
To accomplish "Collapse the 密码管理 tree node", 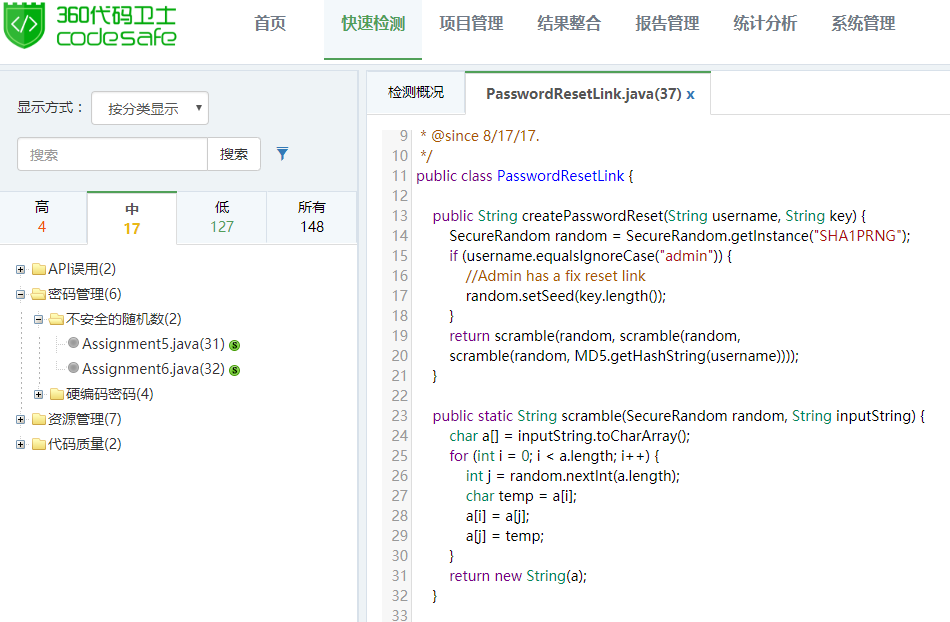I will tap(21, 294).
